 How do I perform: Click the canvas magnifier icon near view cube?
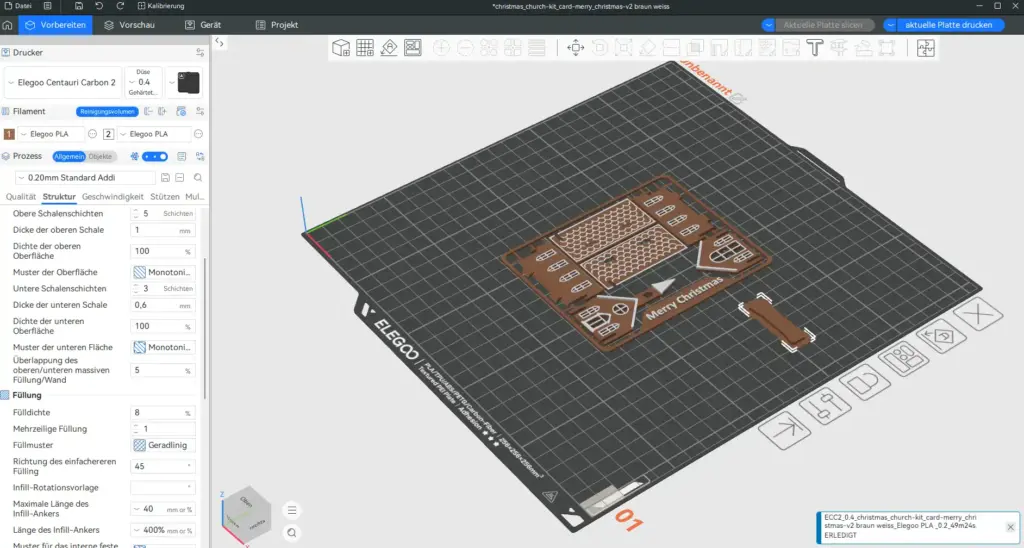(x=292, y=533)
